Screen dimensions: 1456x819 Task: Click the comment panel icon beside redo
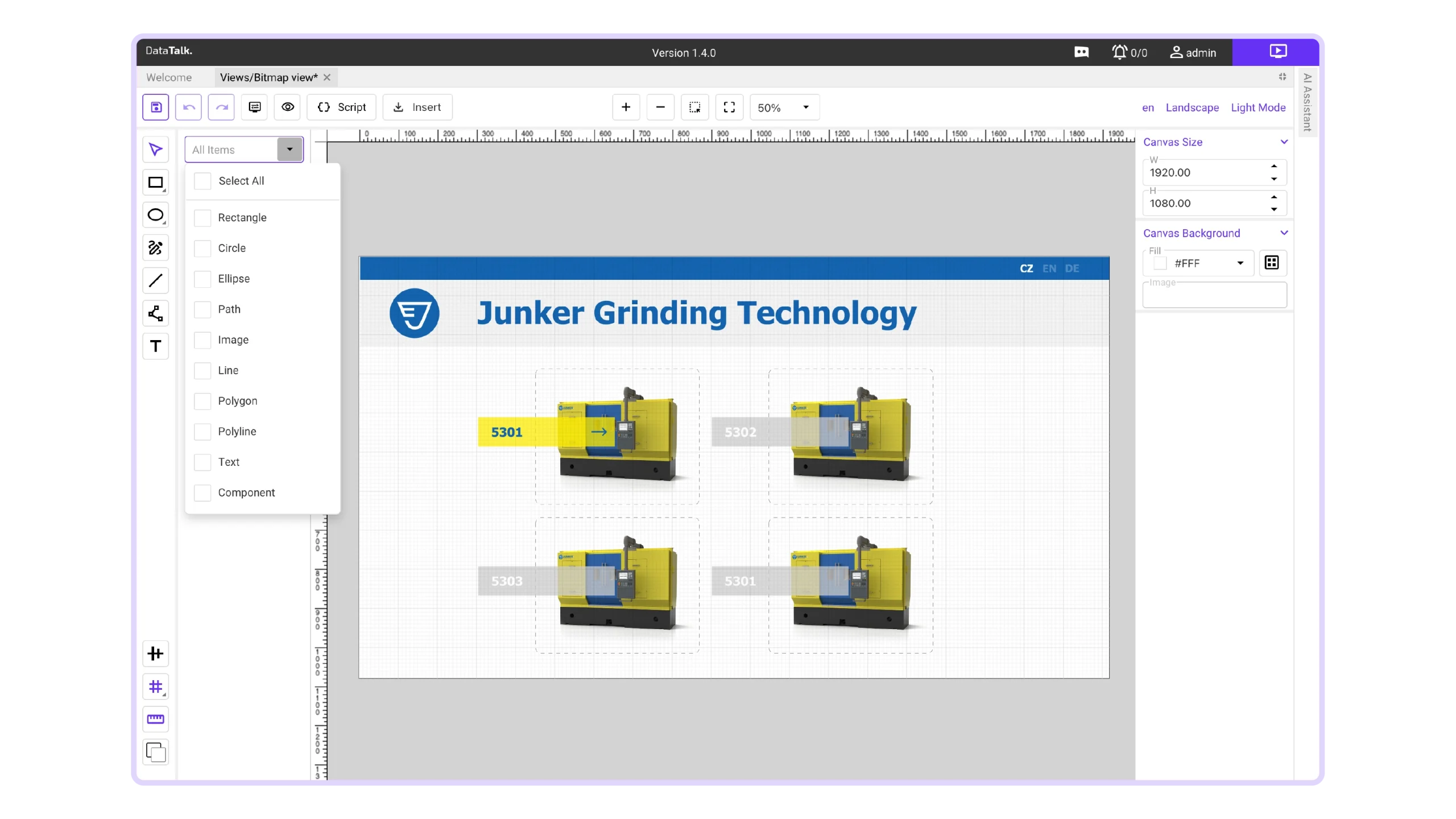(x=254, y=107)
